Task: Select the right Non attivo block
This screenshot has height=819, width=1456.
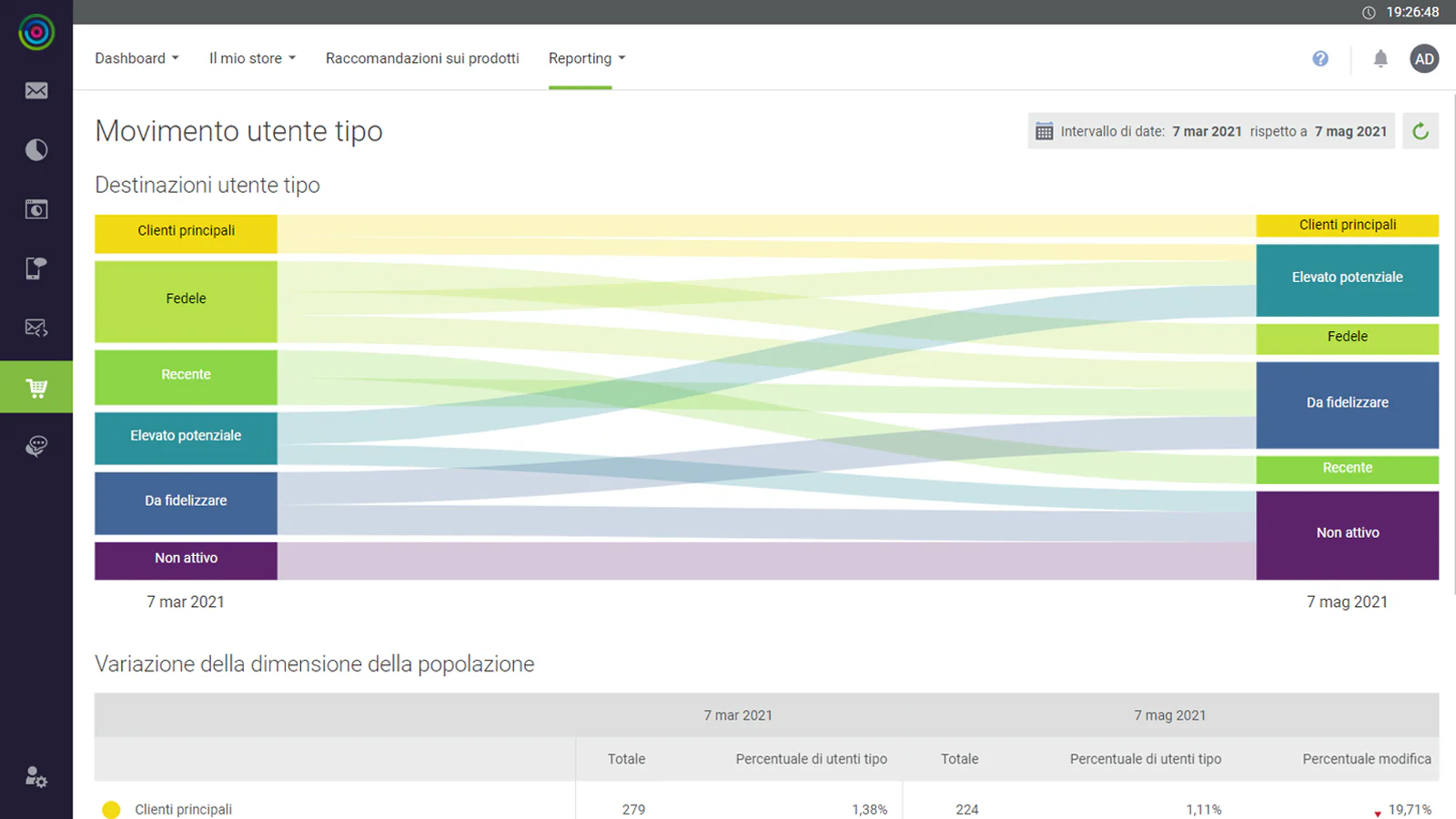Action: 1348,535
